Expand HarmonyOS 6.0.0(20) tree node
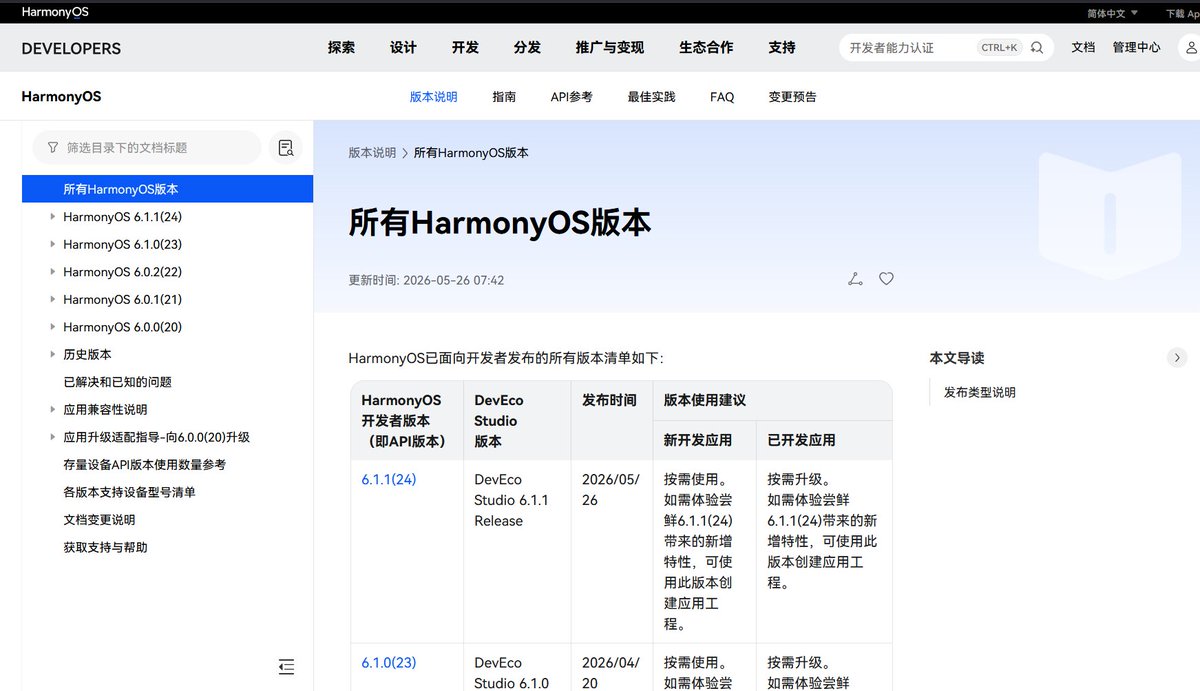Viewport: 1200px width, 691px height. [x=52, y=327]
